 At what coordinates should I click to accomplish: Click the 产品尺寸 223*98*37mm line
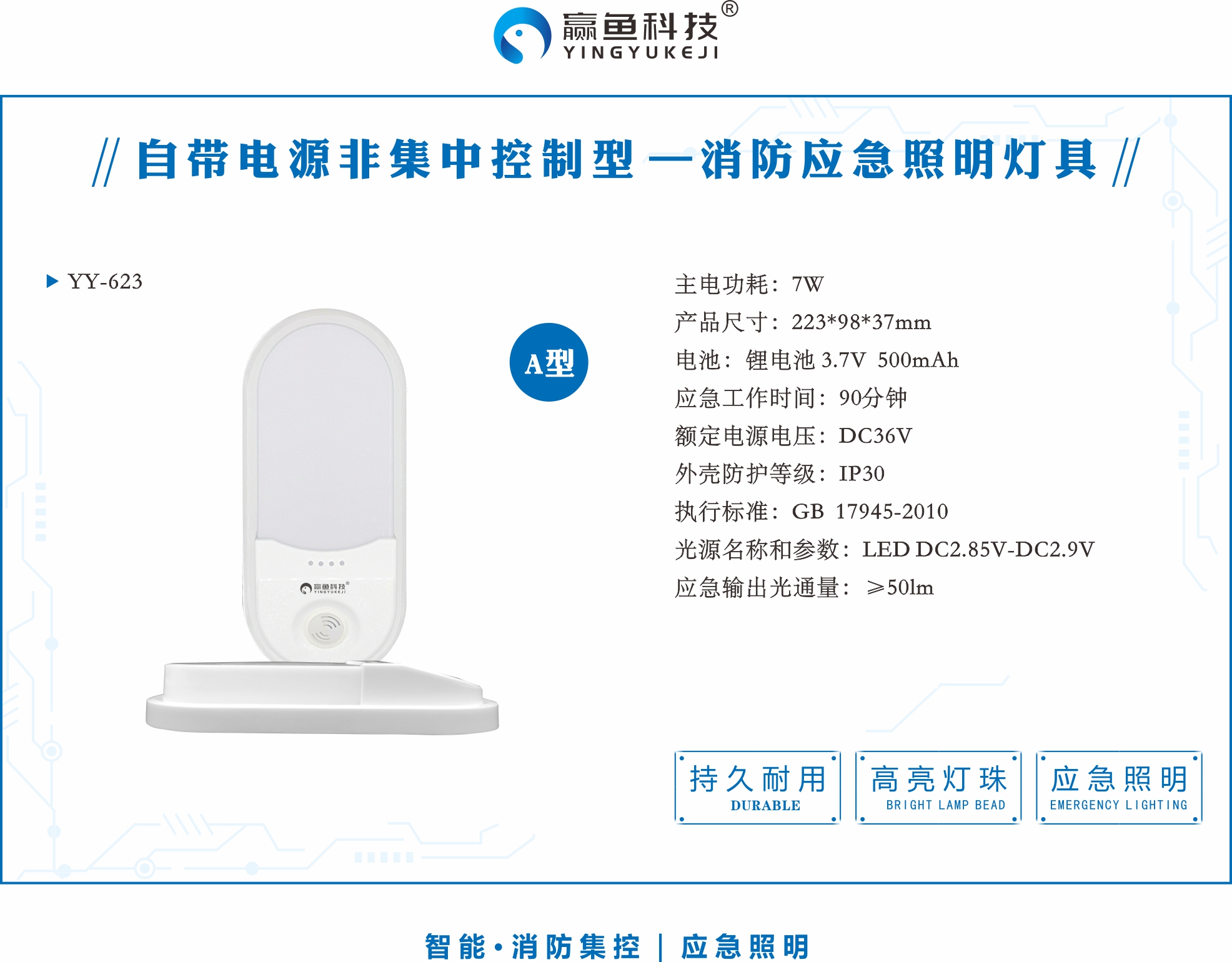(x=803, y=322)
